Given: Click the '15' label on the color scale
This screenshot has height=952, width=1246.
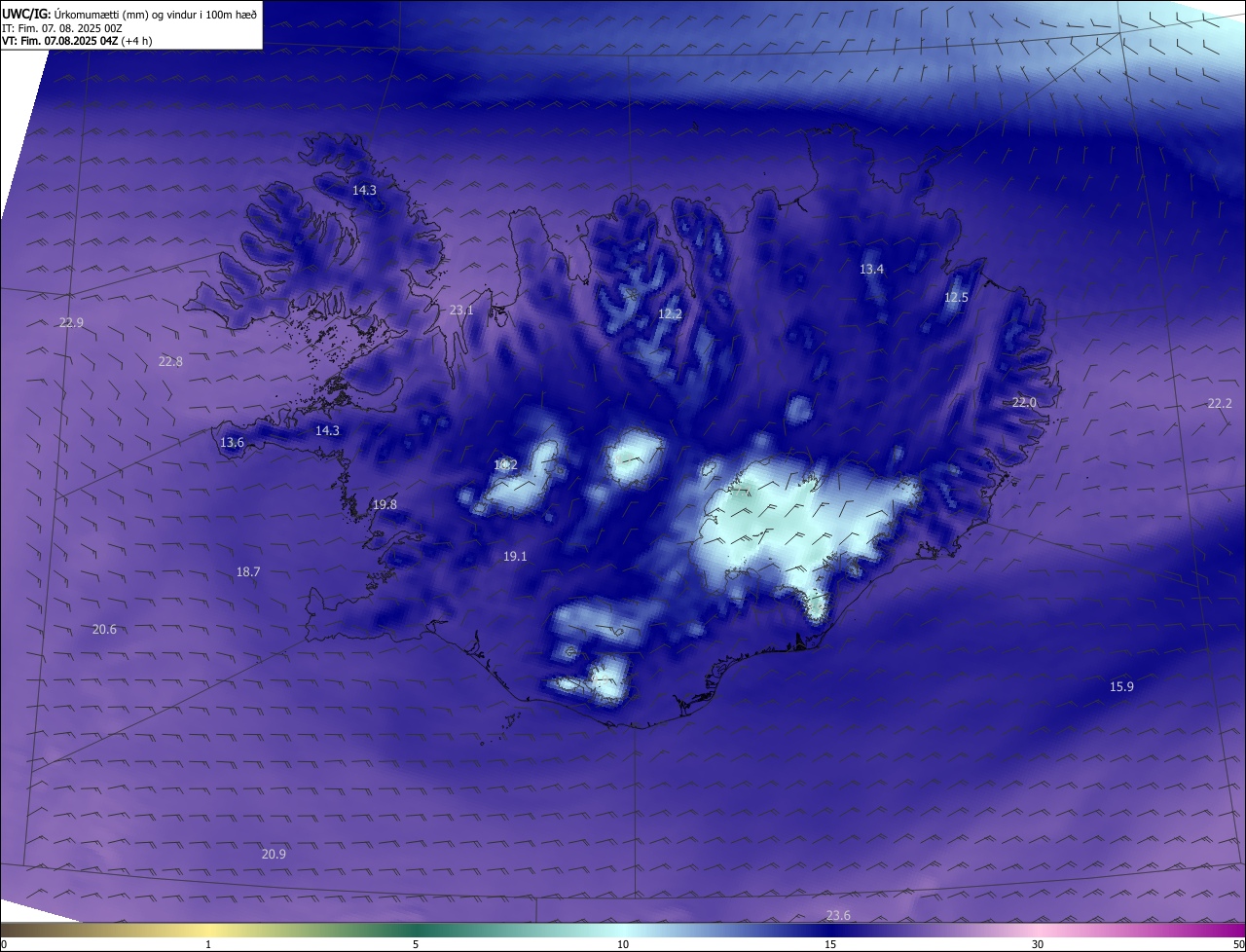Looking at the screenshot, I should click(830, 944).
